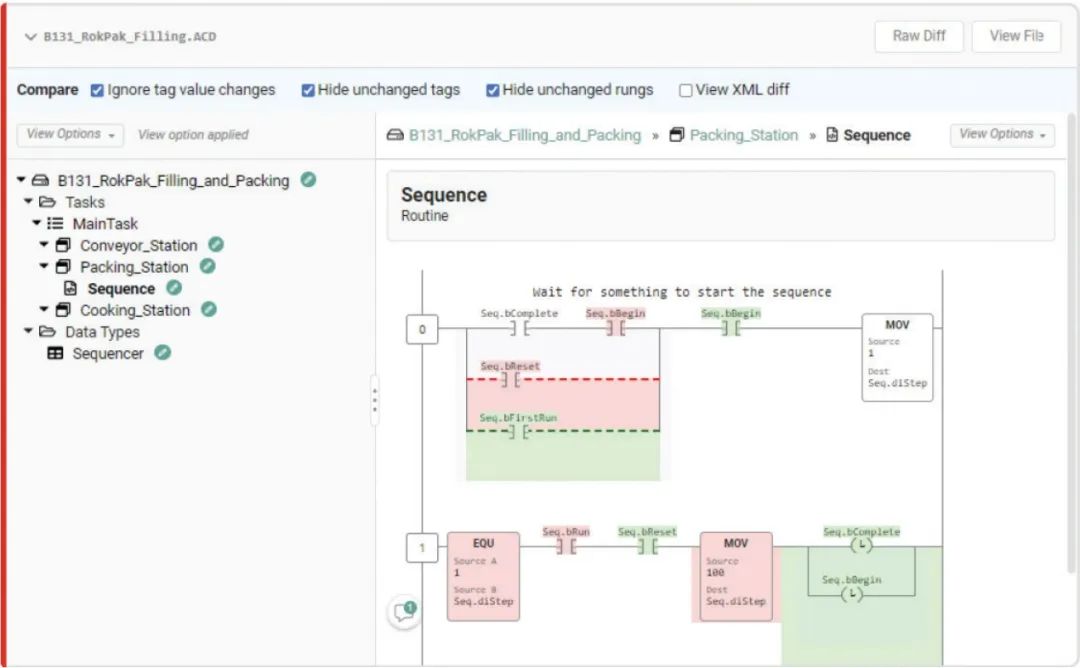Open the left panel View Options dropdown
Screen dimensions: 1080x668
tap(70, 134)
